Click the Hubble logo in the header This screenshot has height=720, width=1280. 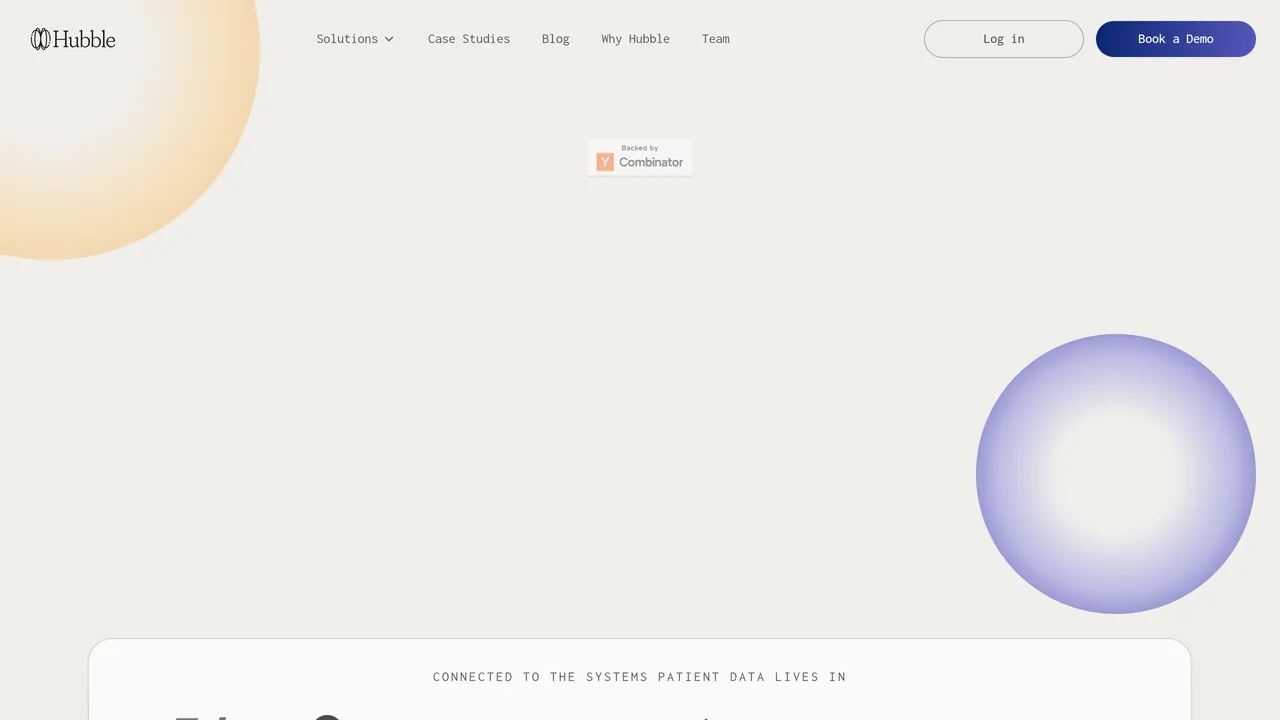point(73,39)
